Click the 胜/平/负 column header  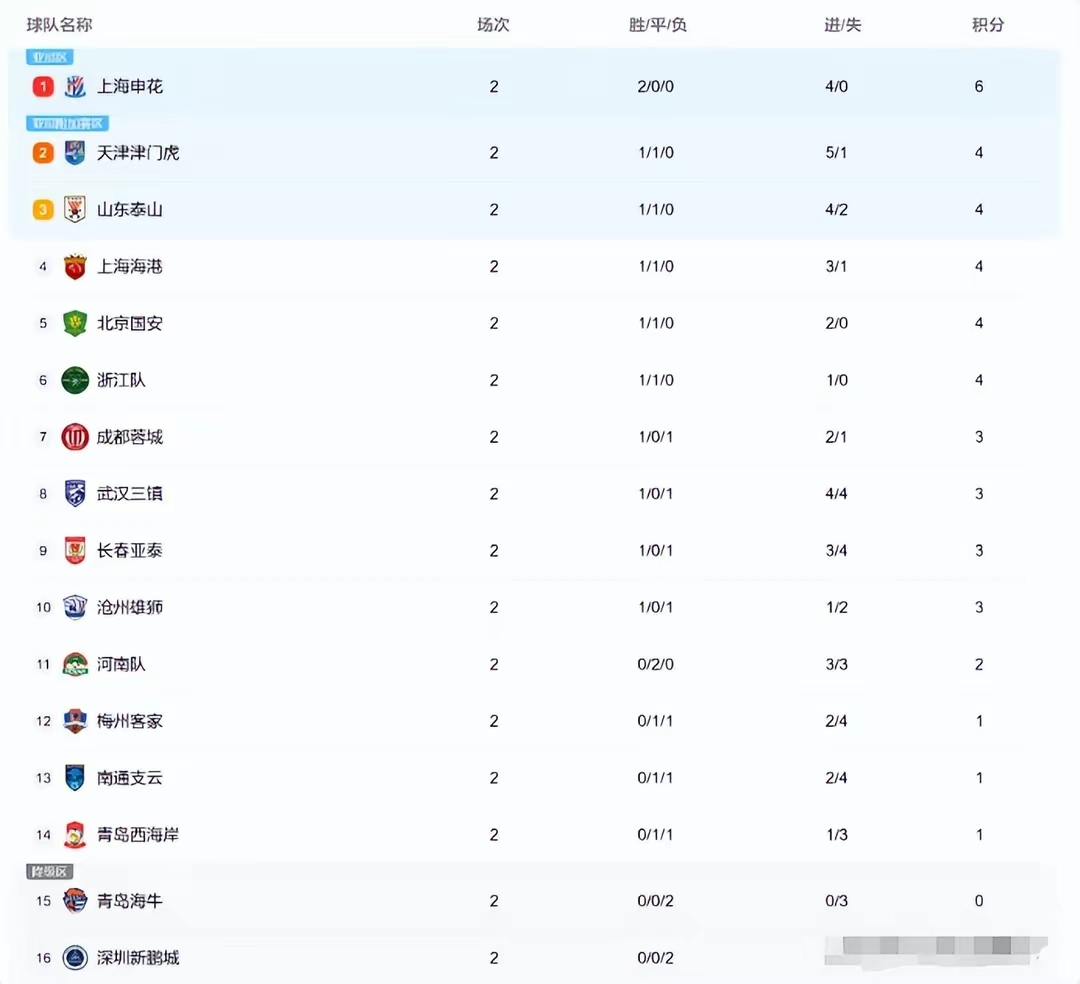657,25
